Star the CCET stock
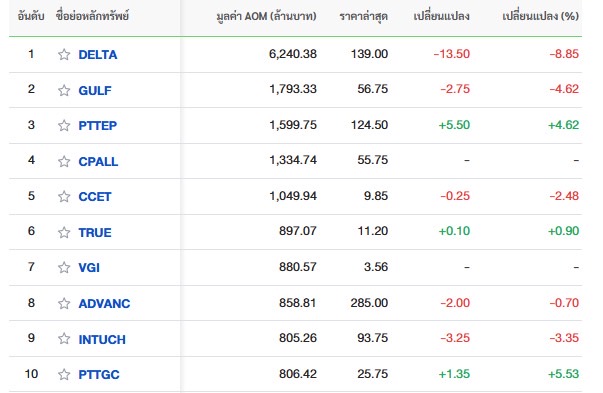This screenshot has width=603, height=393. pos(64,196)
